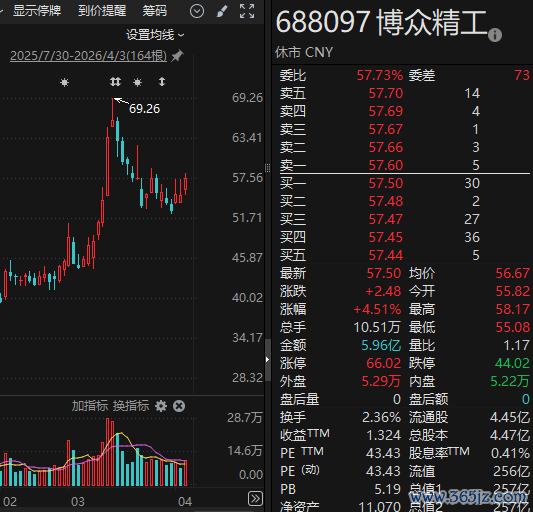Open stock info icon next to 博众精工
The height and width of the screenshot is (512, 533).
(x=495, y=35)
